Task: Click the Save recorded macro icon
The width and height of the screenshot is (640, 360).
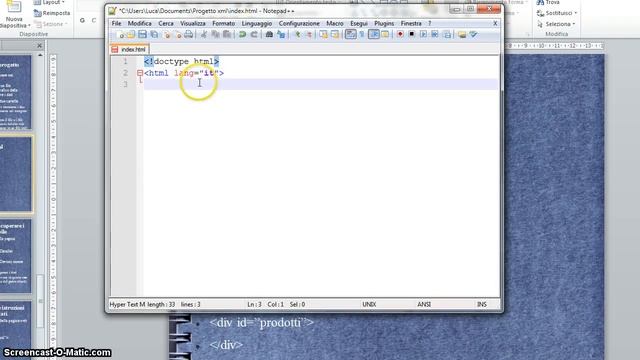Action: pyautogui.click(x=447, y=35)
